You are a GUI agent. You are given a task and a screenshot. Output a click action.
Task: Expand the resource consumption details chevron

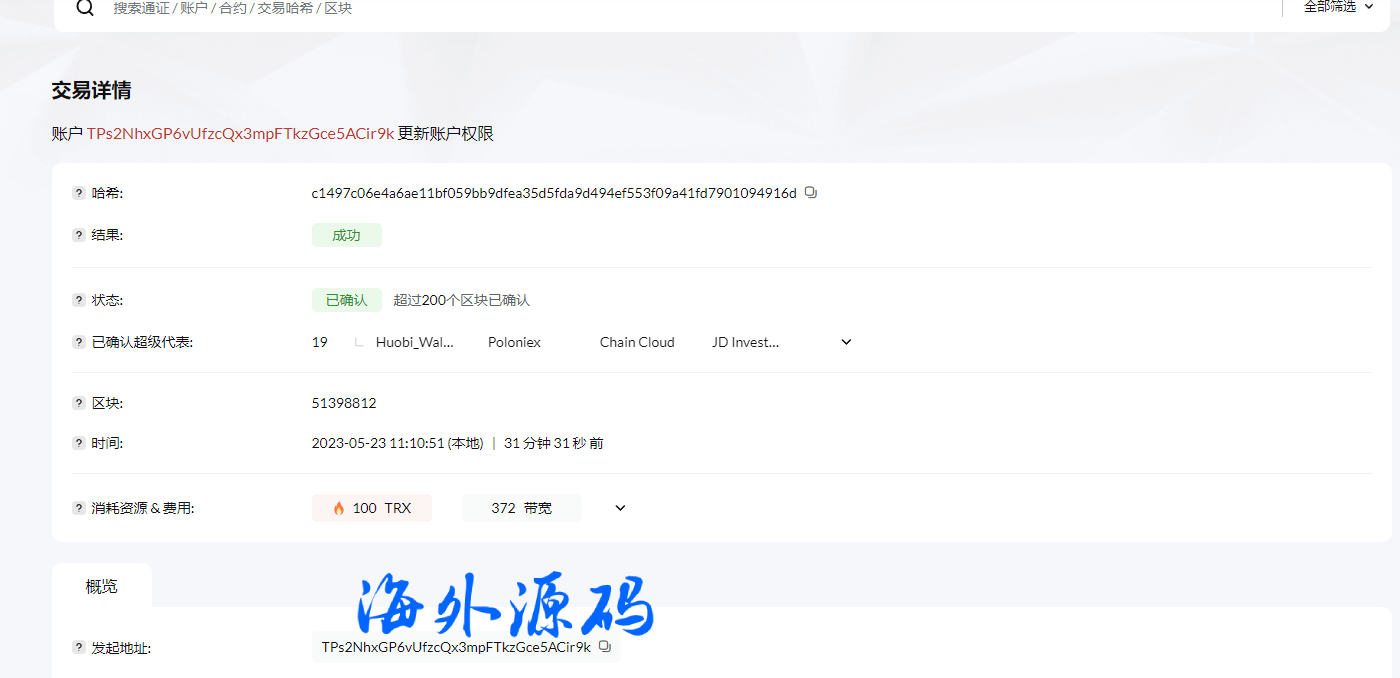619,507
